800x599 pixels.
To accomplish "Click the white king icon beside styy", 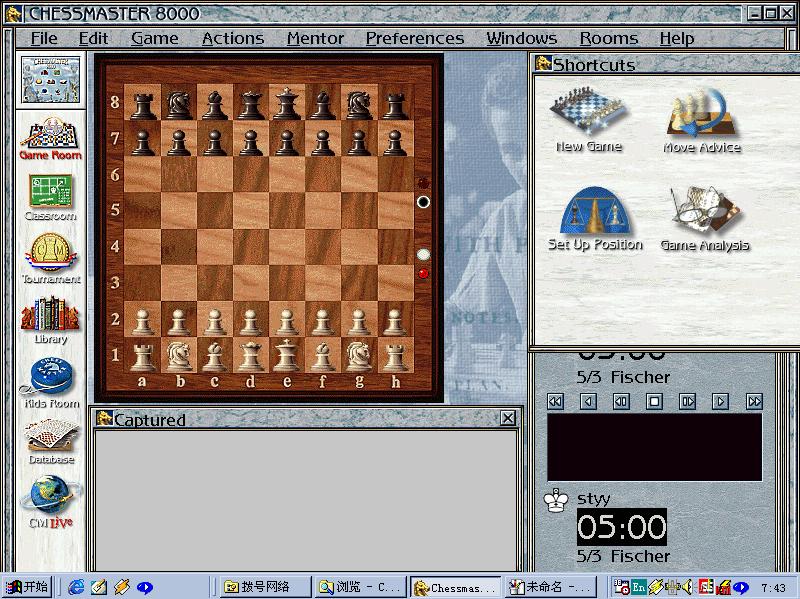I will (x=556, y=501).
